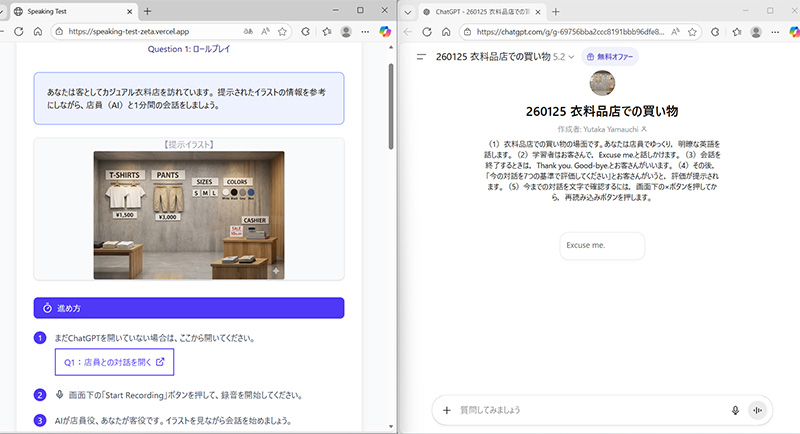This screenshot has width=800, height=434.
Task: Bookmark the ChatGPT page with star
Action: pyautogui.click(x=692, y=32)
